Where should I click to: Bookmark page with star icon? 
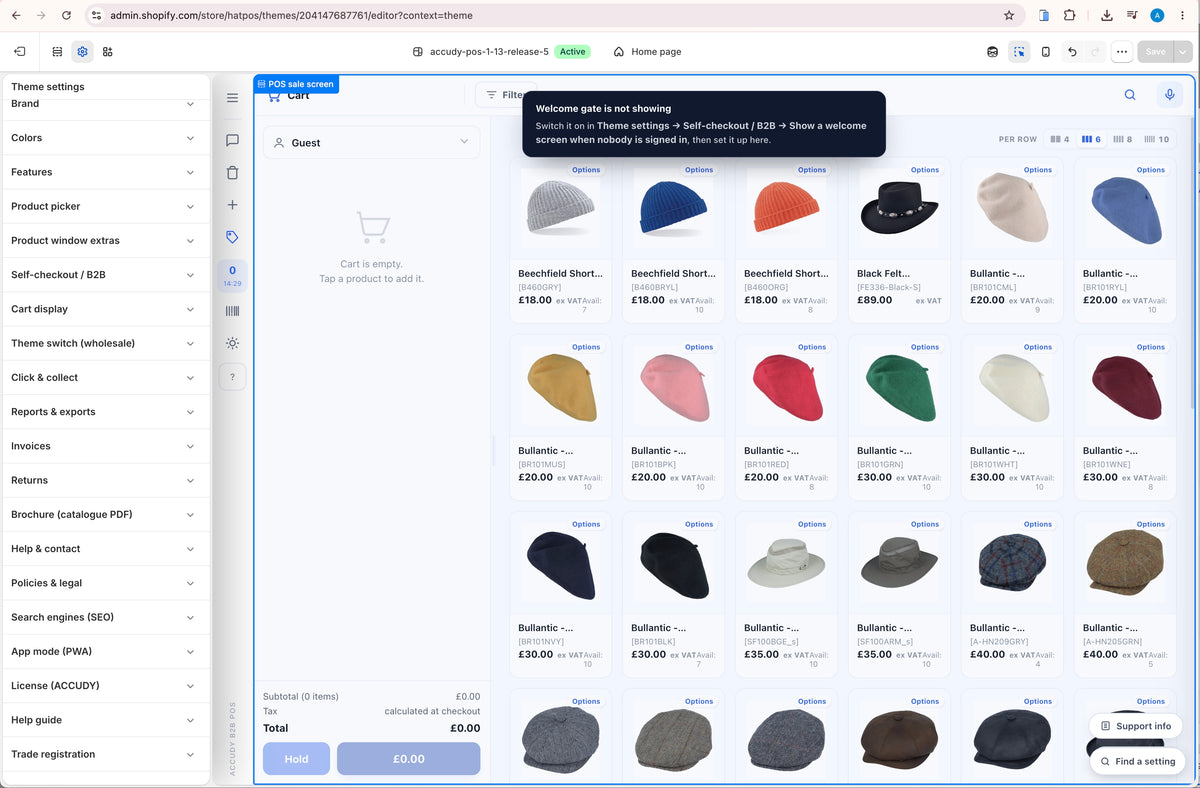click(x=1009, y=15)
